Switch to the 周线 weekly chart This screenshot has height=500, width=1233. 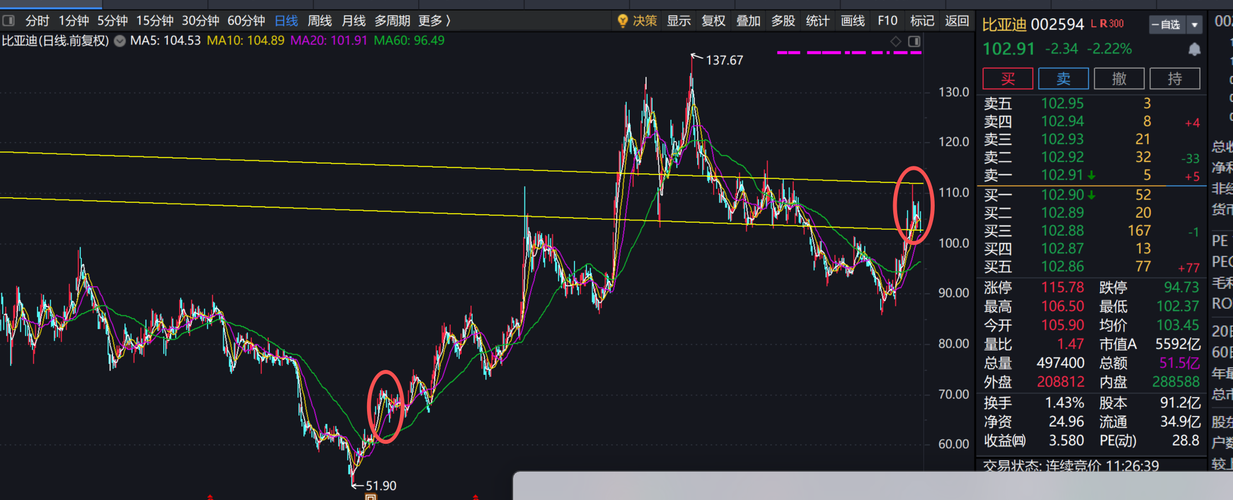(x=320, y=20)
